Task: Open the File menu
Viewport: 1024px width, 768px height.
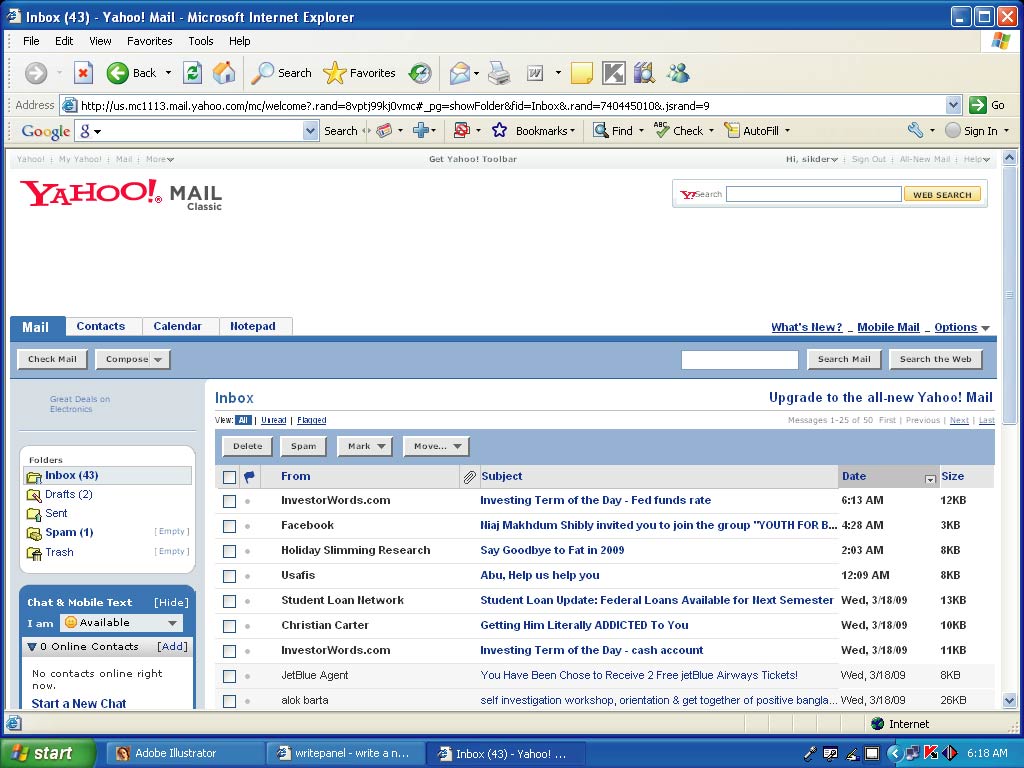Action: pyautogui.click(x=31, y=41)
